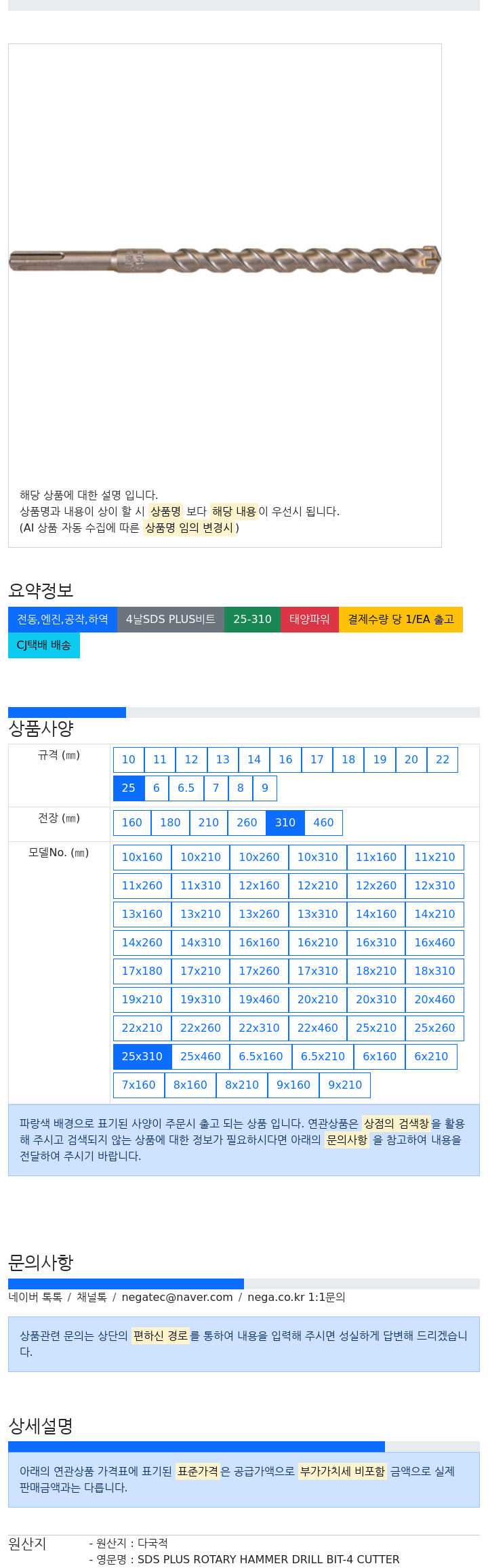Select the 6.5 mm size option
The width and height of the screenshot is (488, 1568).
point(186,788)
